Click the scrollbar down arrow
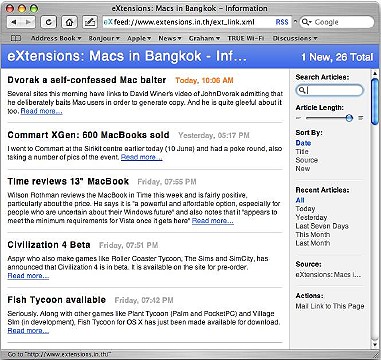The image size is (381, 360). click(x=374, y=344)
